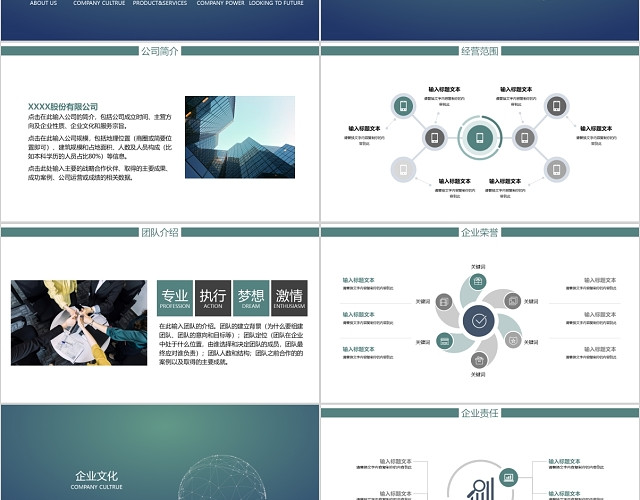This screenshot has height=500, width=640.
Task: Select the team hands photo on 团队介绍 slide
Action: [79, 322]
